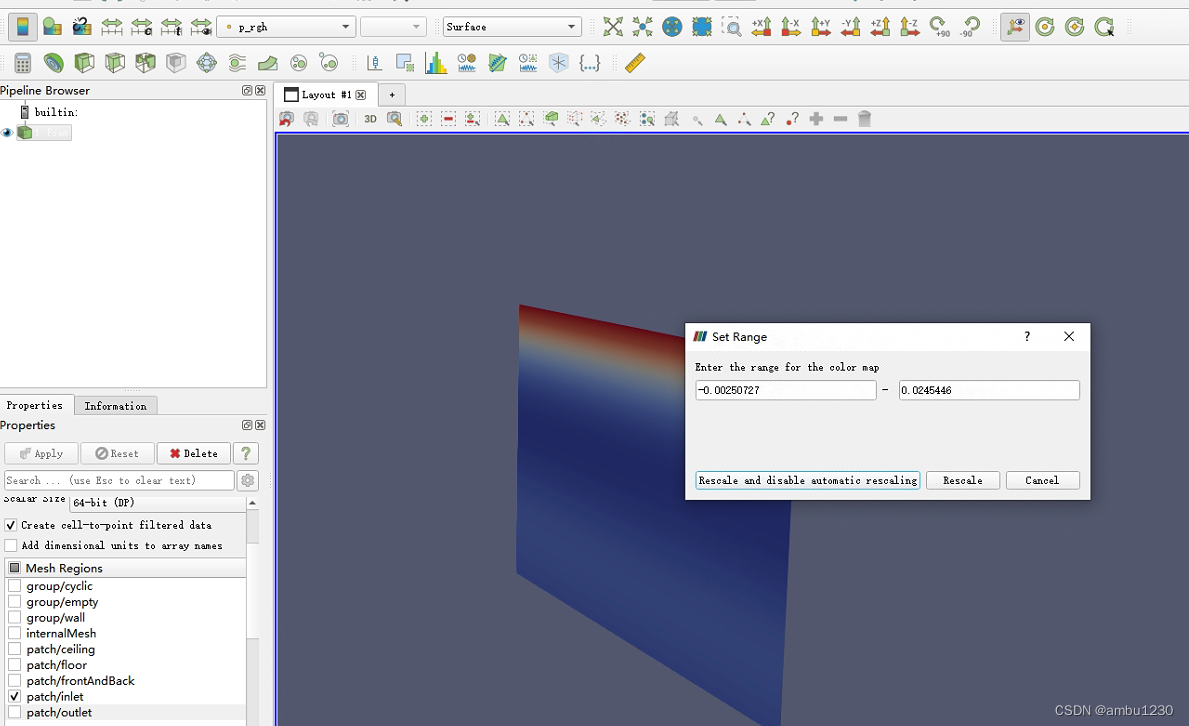This screenshot has height=726, width=1189.
Task: Click the camera undo icon in view toolbar
Action: point(287,119)
